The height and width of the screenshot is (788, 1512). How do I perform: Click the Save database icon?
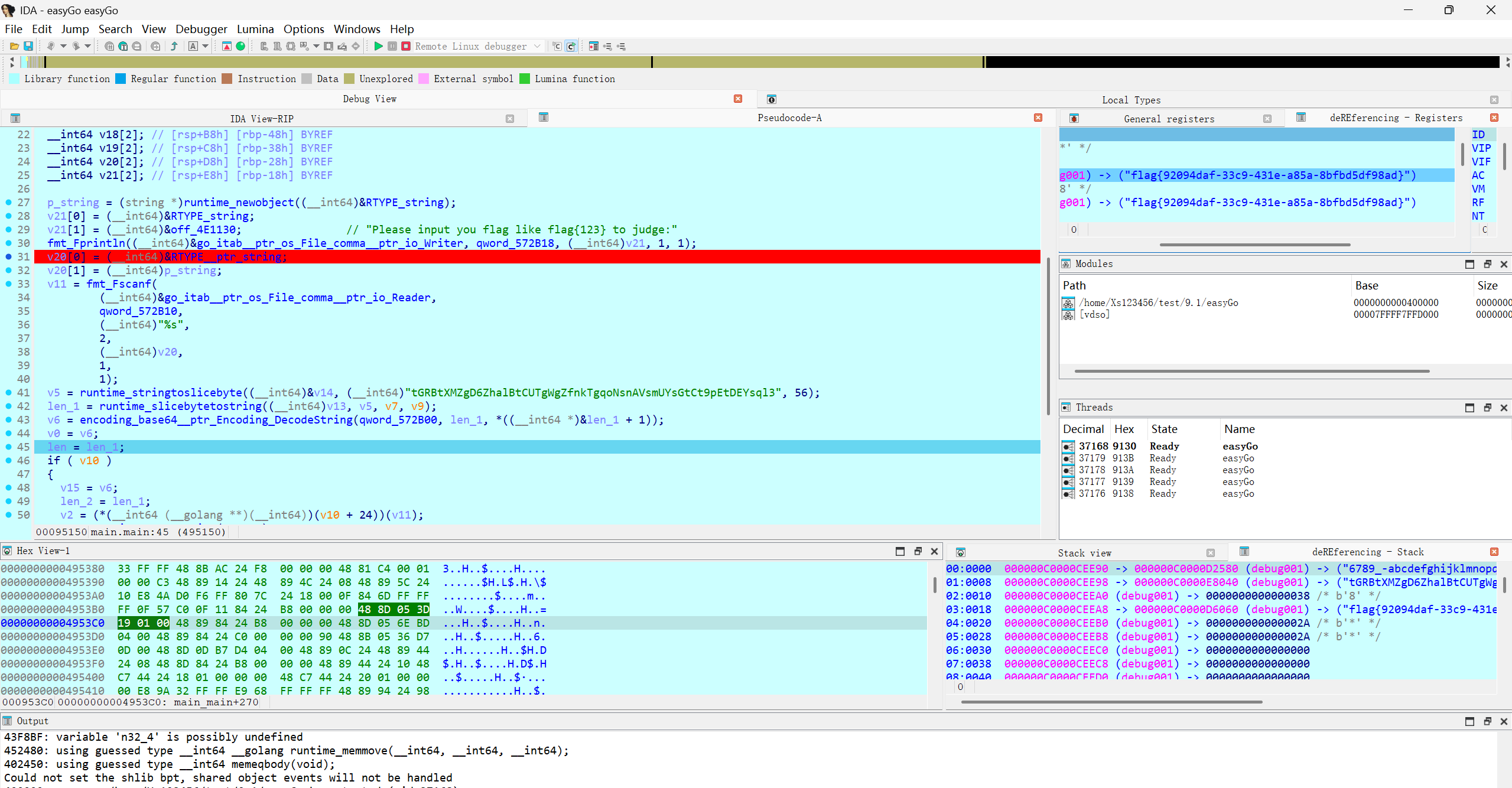[x=28, y=46]
